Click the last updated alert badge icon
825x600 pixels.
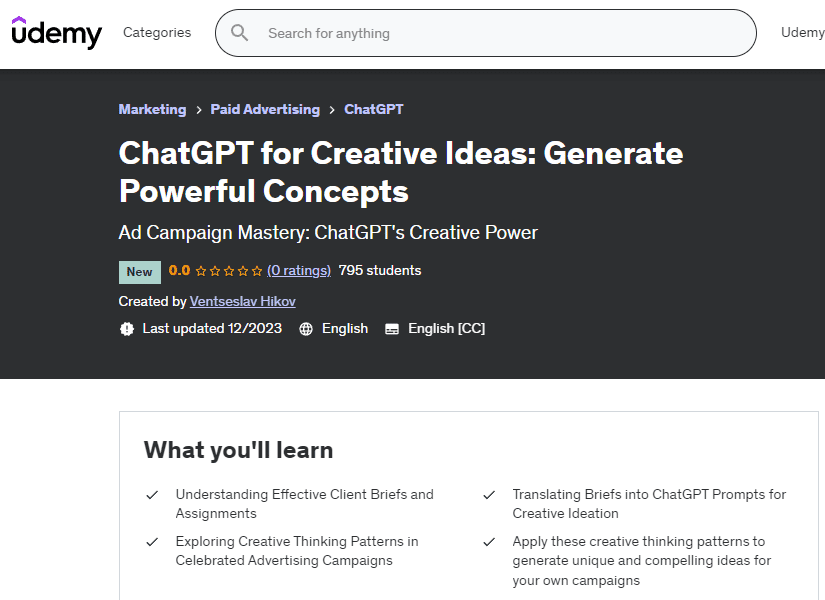tap(127, 329)
